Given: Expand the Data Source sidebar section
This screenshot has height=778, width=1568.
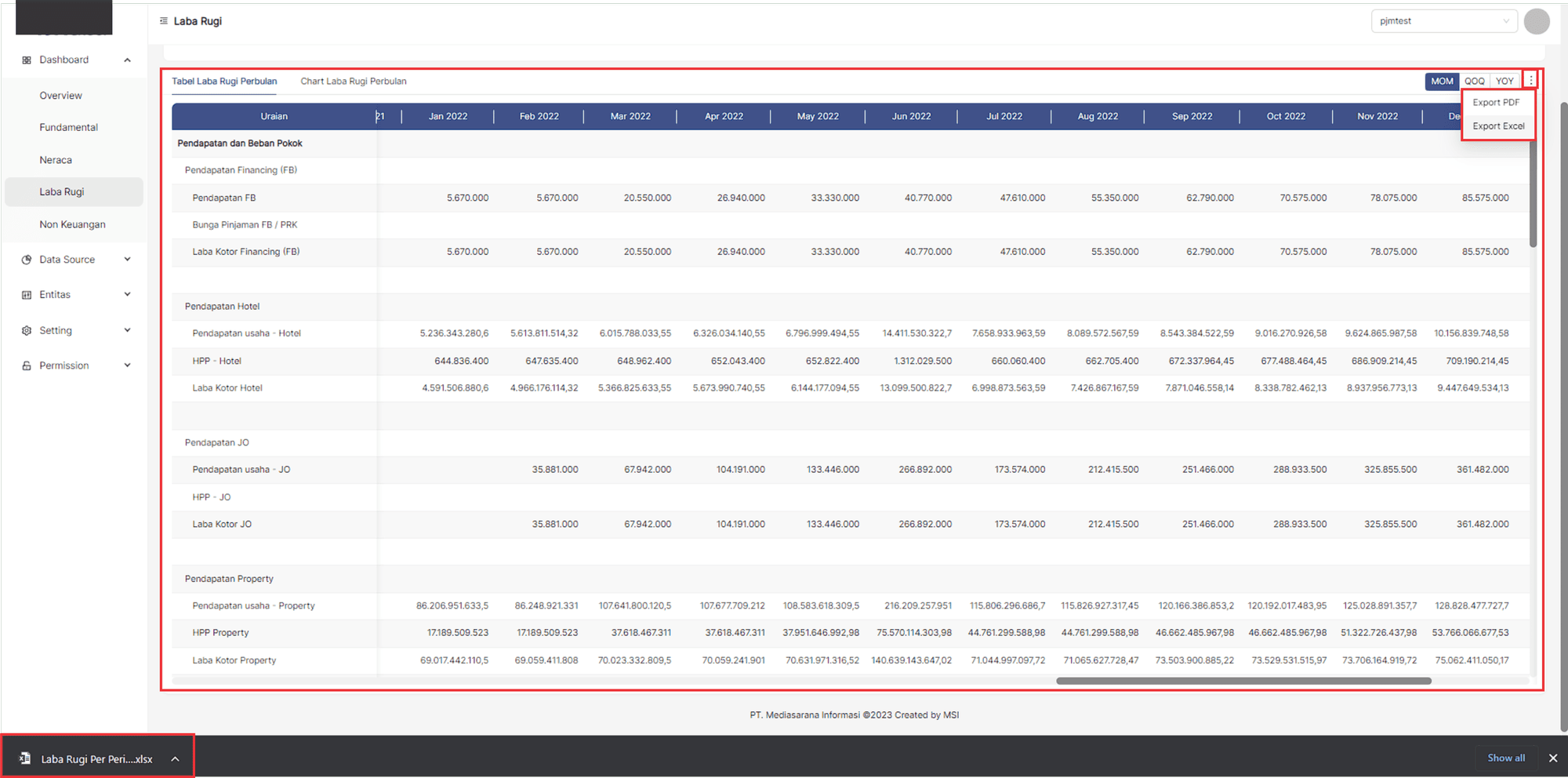Looking at the screenshot, I should pyautogui.click(x=127, y=260).
